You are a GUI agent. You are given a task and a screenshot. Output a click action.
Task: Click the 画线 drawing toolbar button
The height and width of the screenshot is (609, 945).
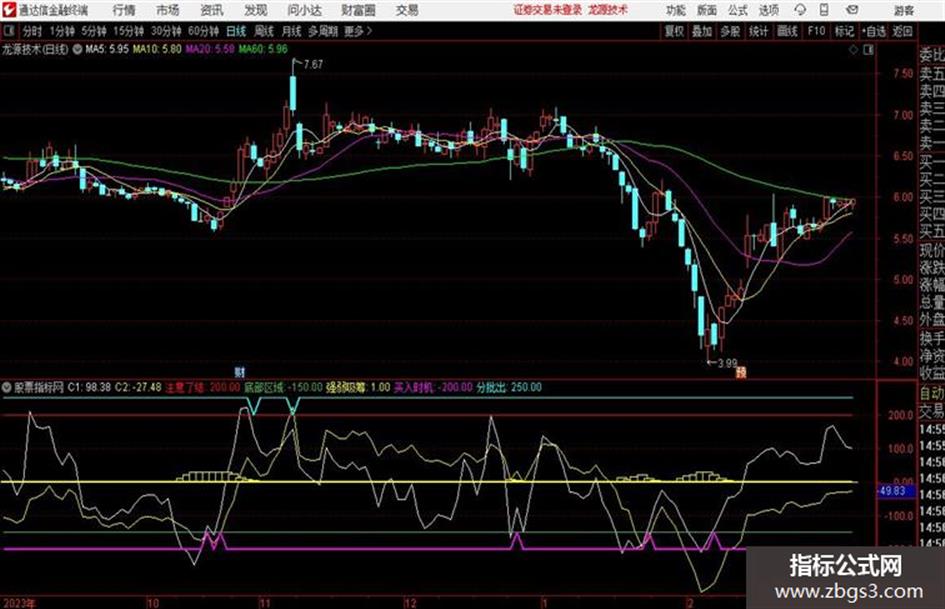(x=787, y=31)
